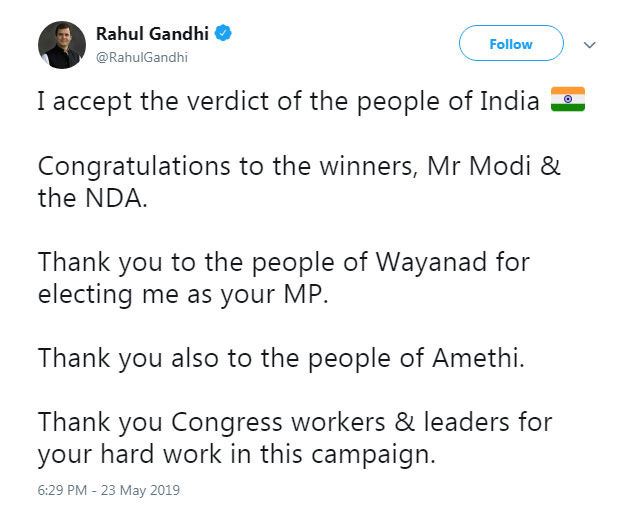The width and height of the screenshot is (628, 506).
Task: Click the @RahulGandhi handle
Action: [141, 57]
